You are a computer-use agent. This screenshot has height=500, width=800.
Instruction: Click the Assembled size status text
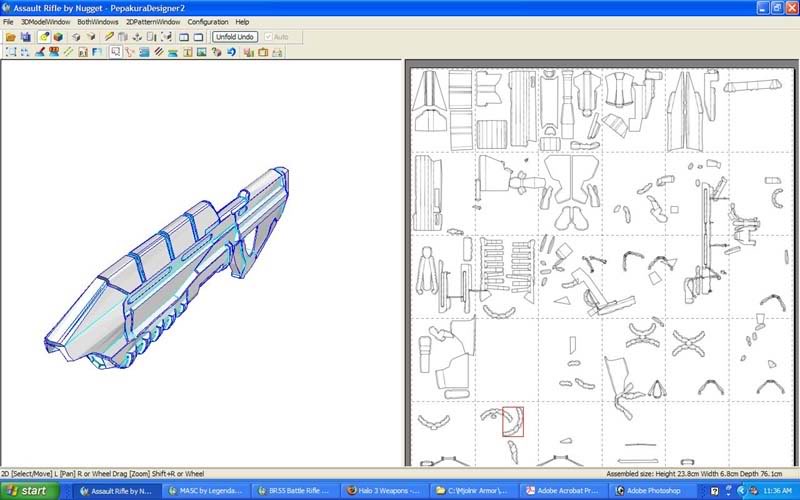pos(694,474)
